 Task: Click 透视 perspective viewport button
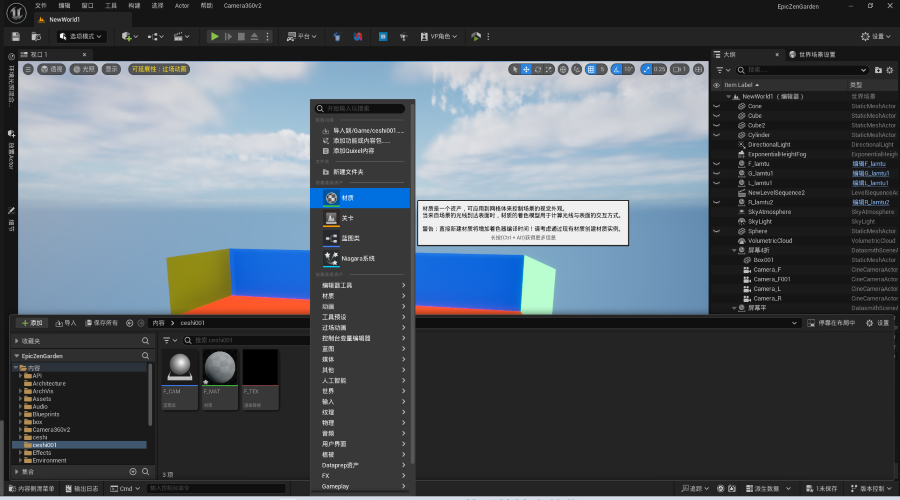[x=52, y=69]
